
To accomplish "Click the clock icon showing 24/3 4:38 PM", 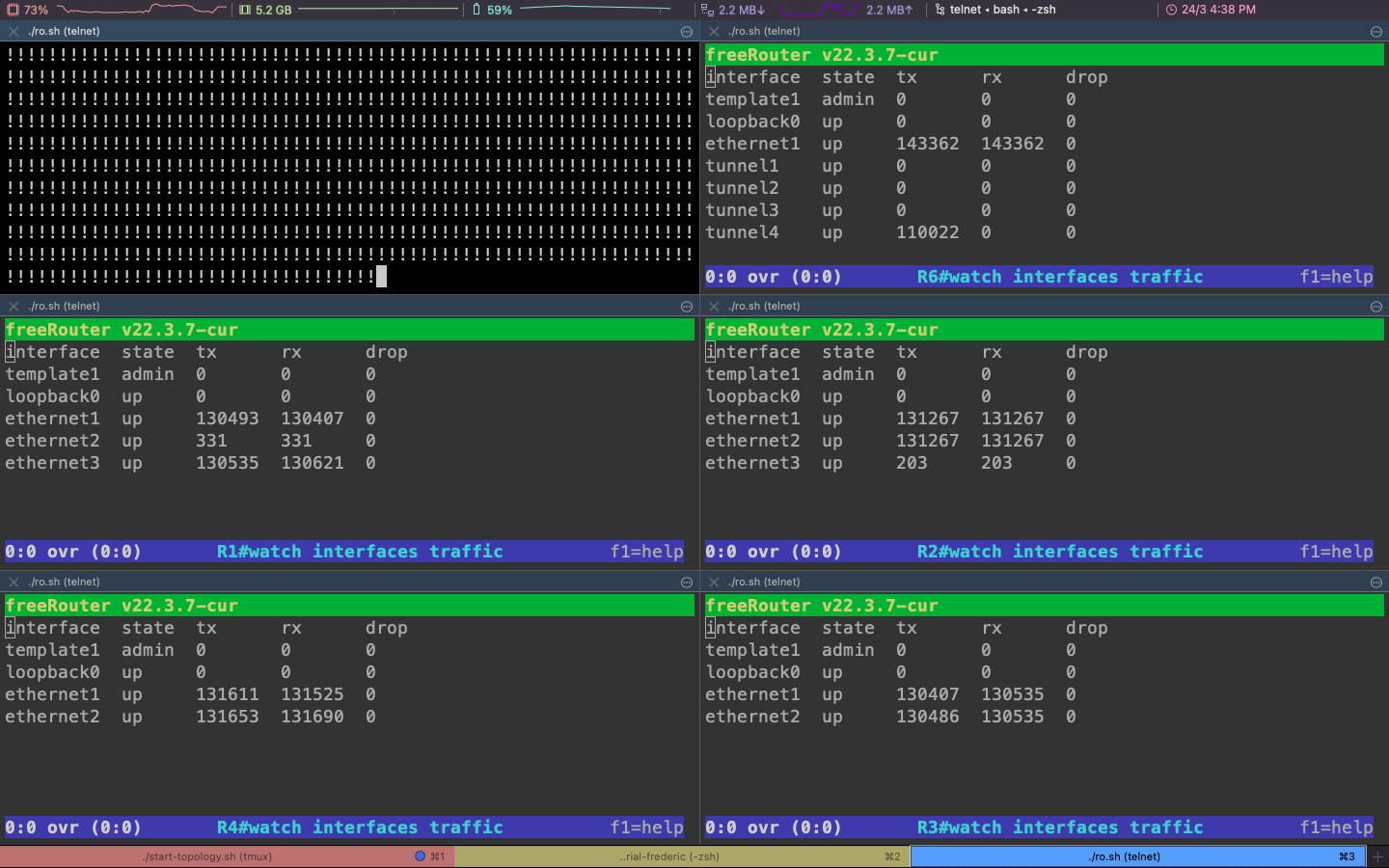I will [1171, 10].
